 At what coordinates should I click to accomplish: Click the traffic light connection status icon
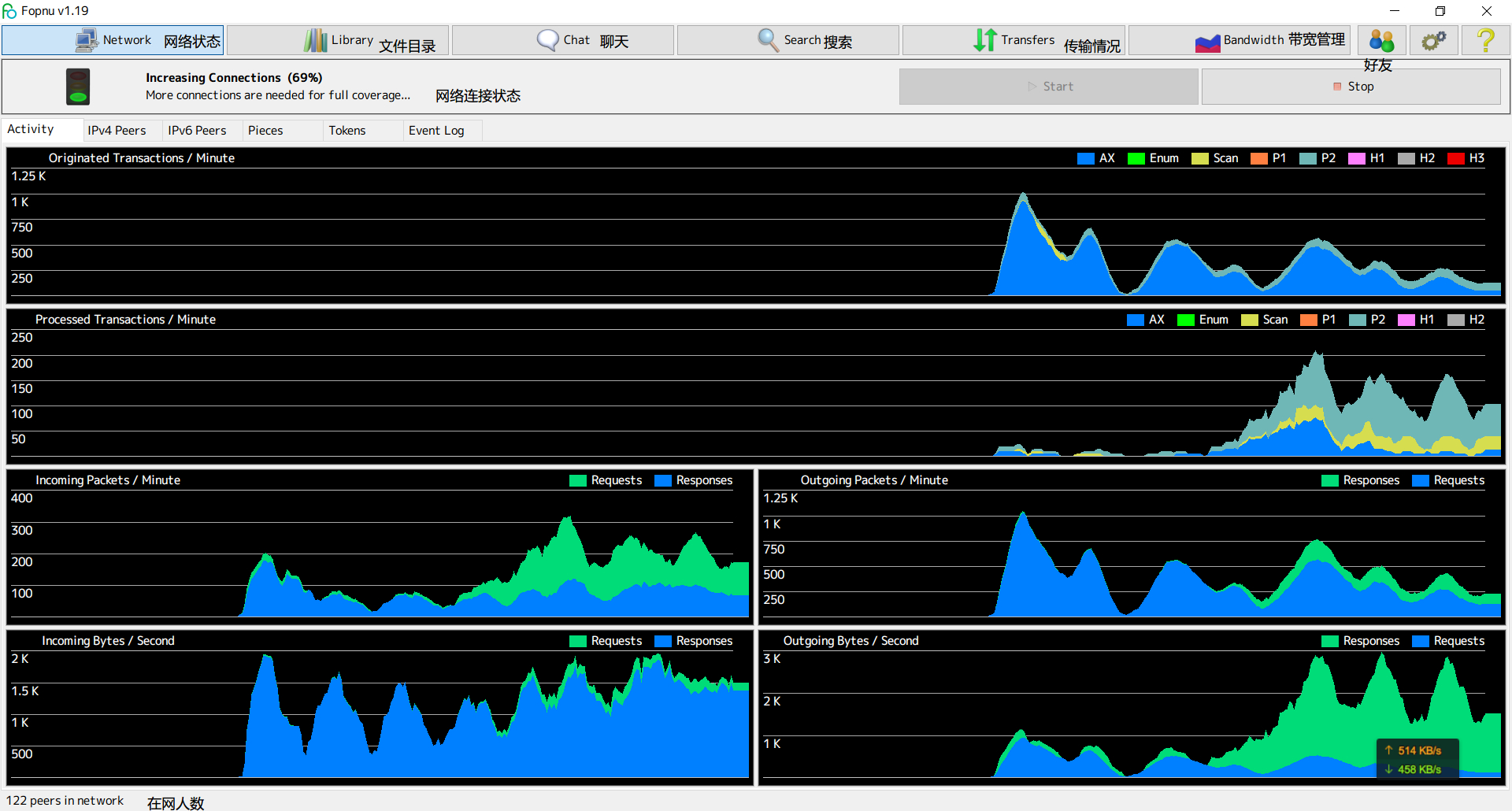[78, 87]
